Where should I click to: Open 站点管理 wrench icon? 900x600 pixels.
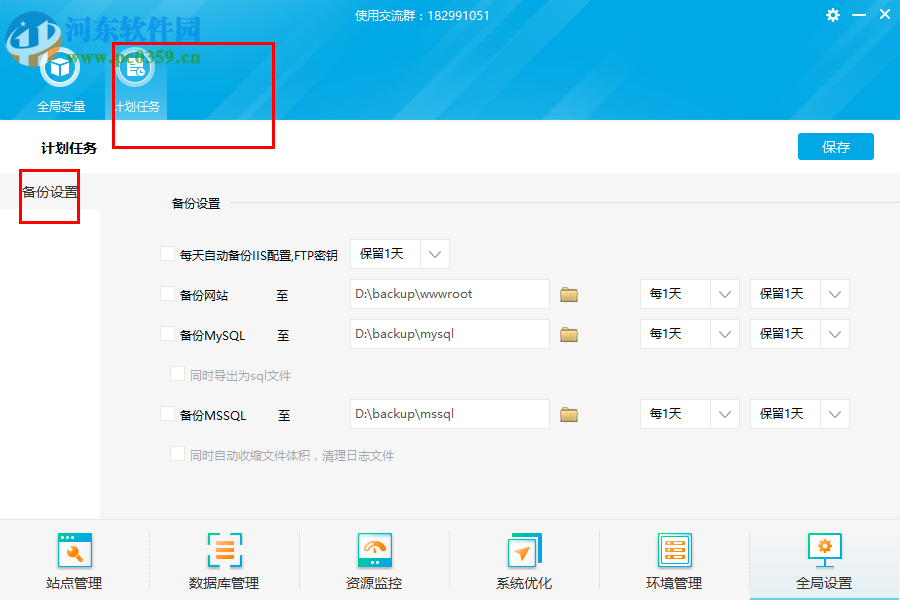click(x=75, y=550)
